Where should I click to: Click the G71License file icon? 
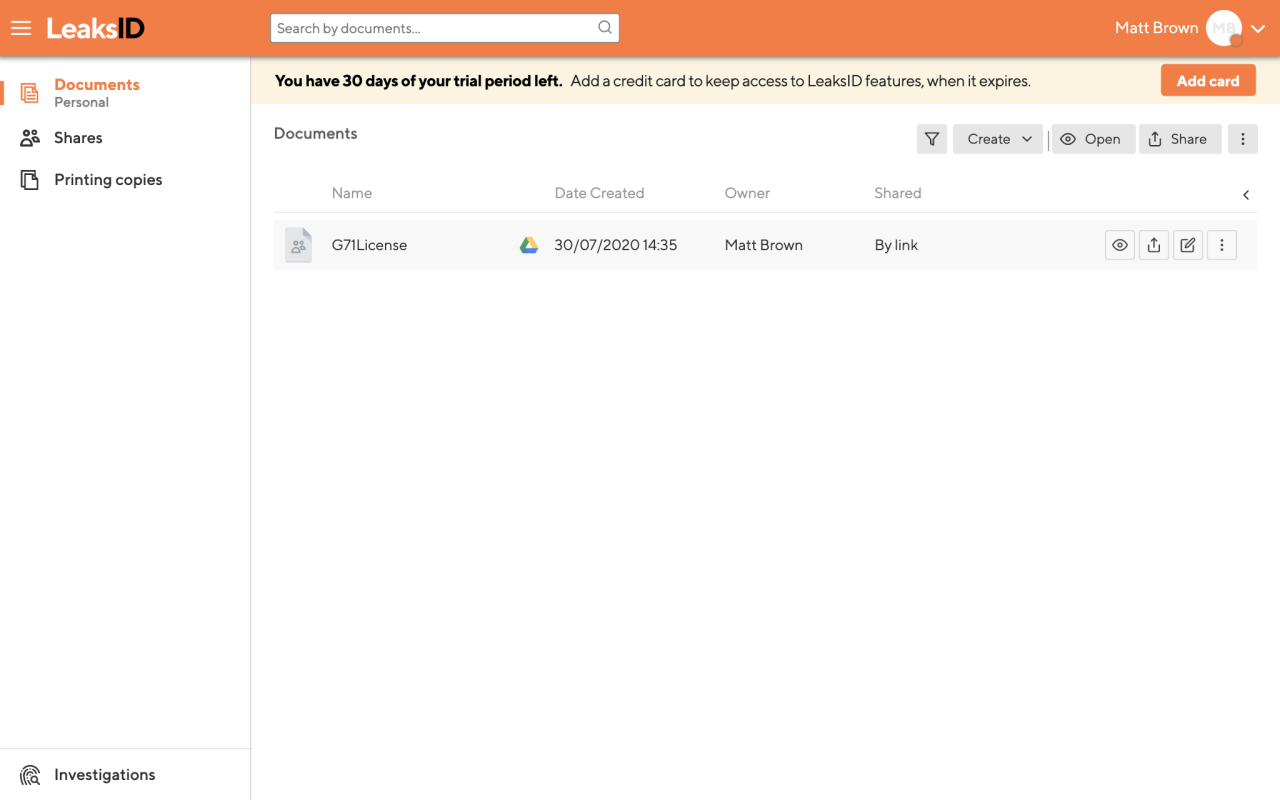coord(298,245)
